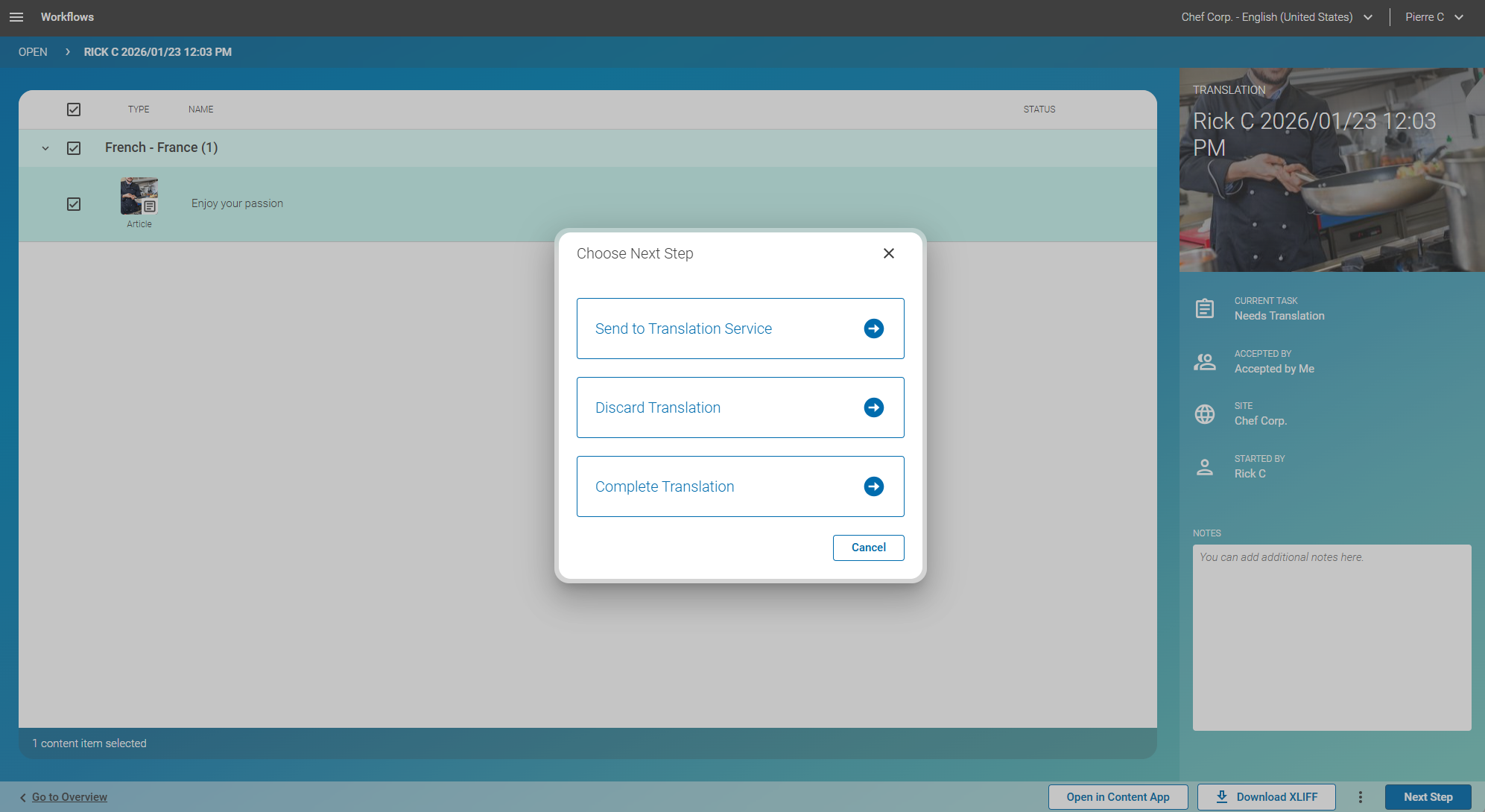The width and height of the screenshot is (1485, 812).
Task: Click the Started By person icon
Action: 1205,466
